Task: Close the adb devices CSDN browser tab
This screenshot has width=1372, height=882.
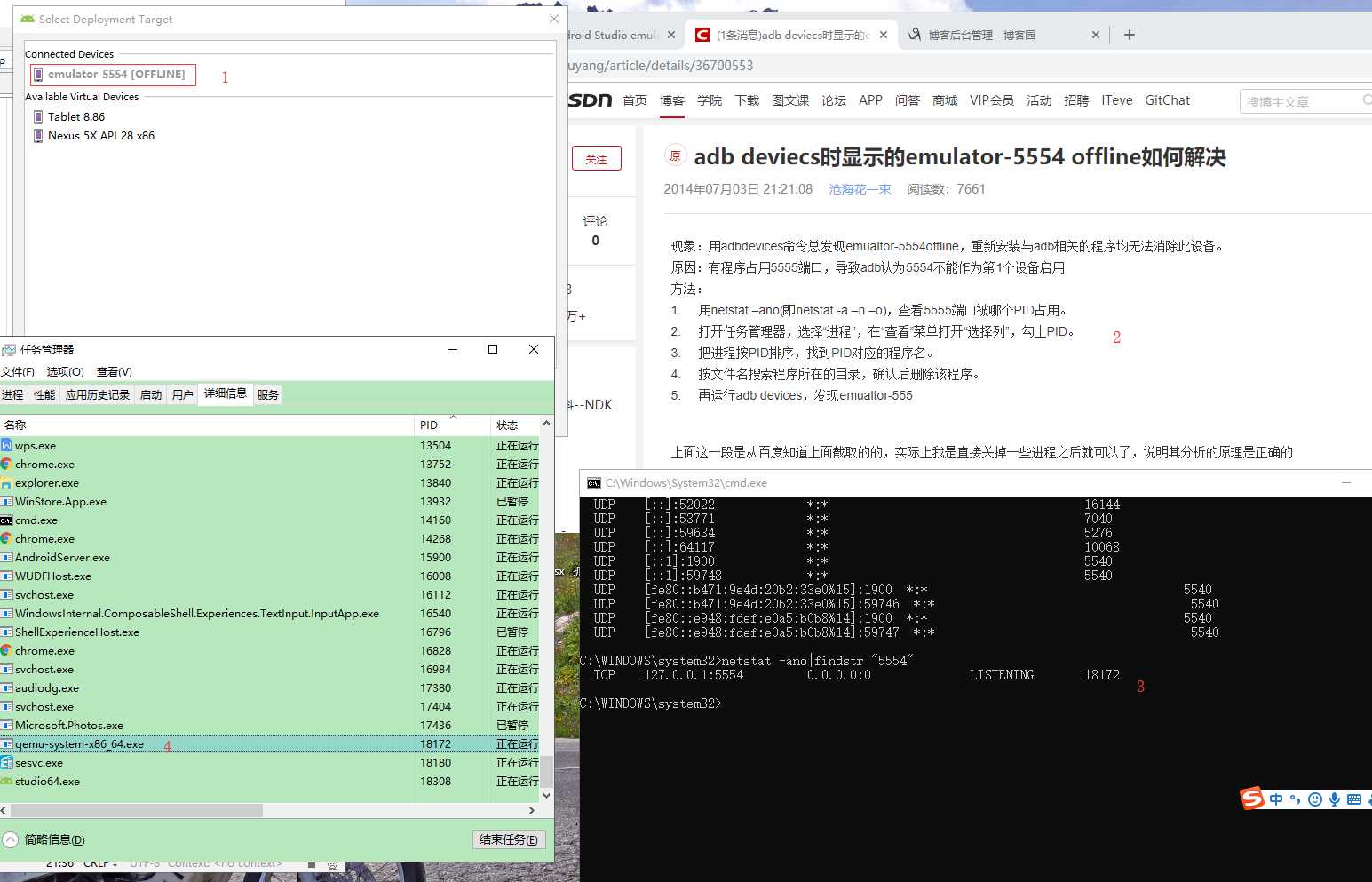Action: (x=884, y=35)
